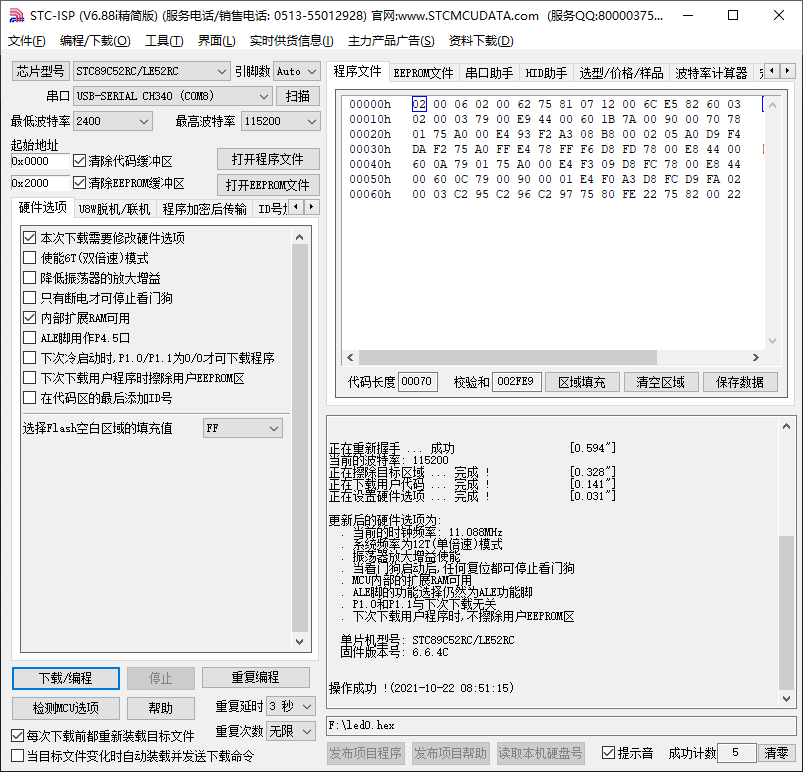
Task: Switch to 波特率计算器 tab
Action: tap(711, 73)
